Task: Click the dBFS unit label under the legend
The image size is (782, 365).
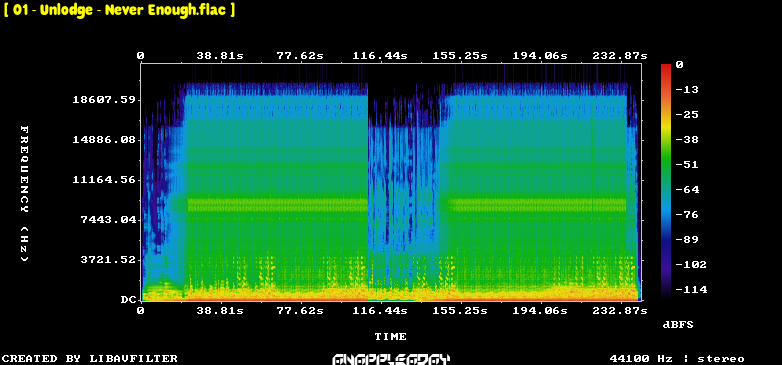Action: [678, 325]
